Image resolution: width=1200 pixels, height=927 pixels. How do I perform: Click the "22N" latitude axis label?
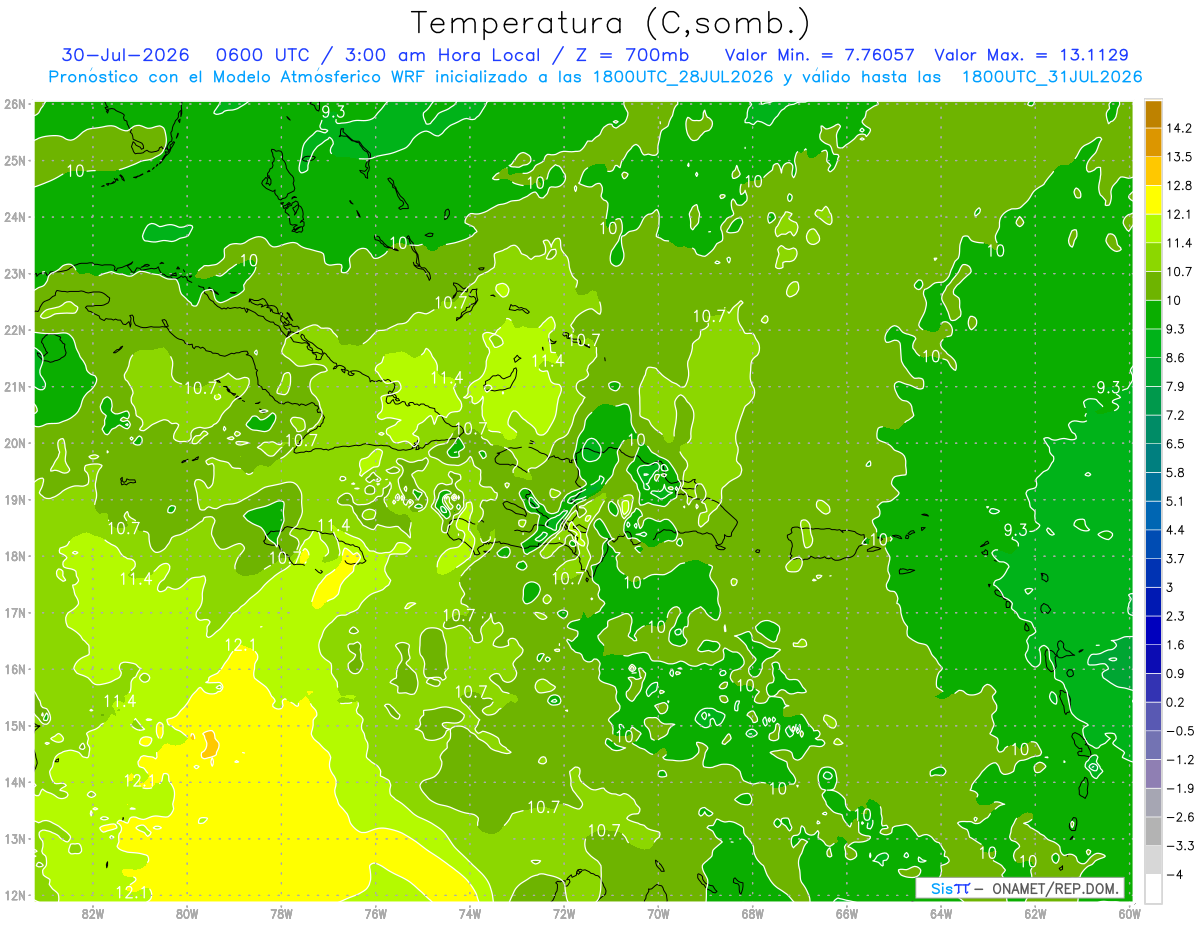pyautogui.click(x=15, y=330)
